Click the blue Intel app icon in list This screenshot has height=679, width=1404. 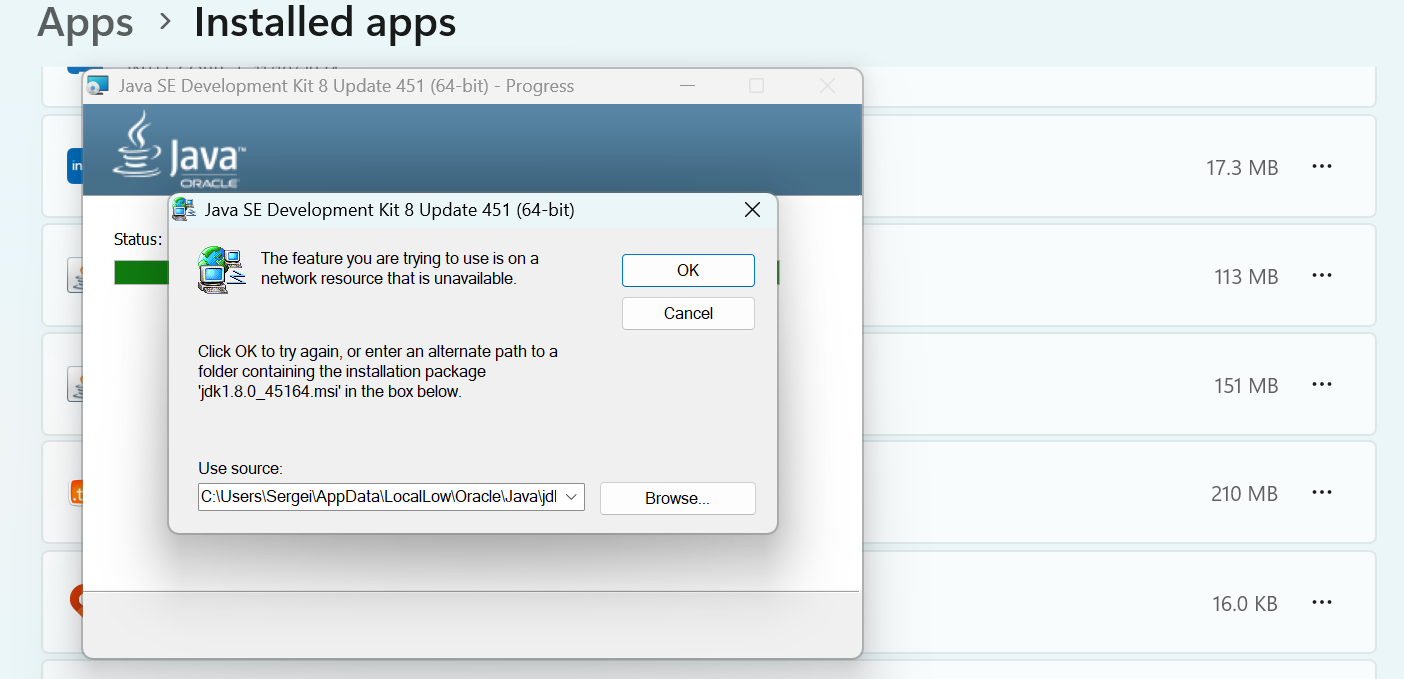coord(74,166)
